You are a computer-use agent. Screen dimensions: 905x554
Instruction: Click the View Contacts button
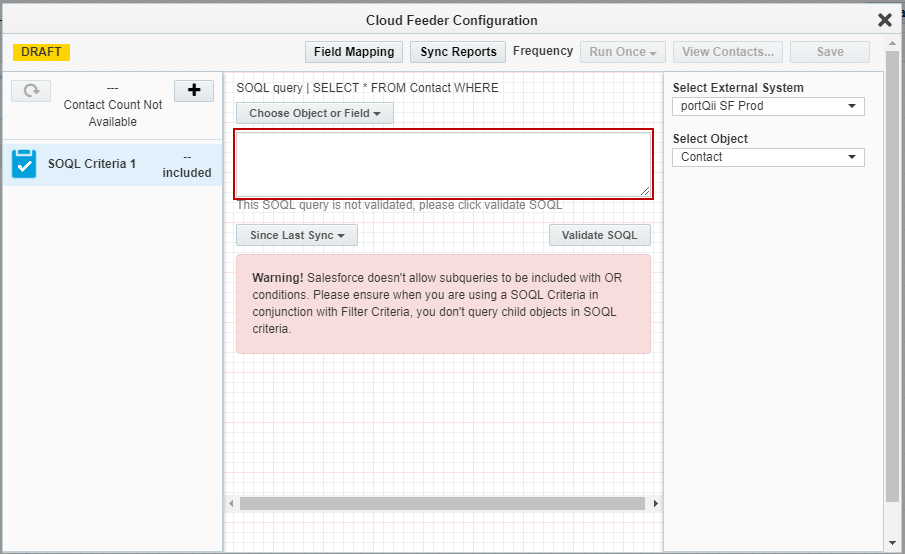tap(727, 52)
